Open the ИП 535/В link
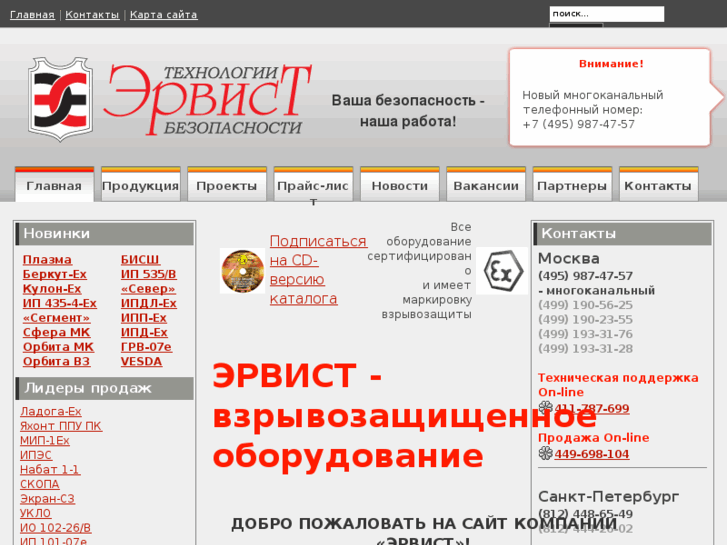 (x=149, y=274)
